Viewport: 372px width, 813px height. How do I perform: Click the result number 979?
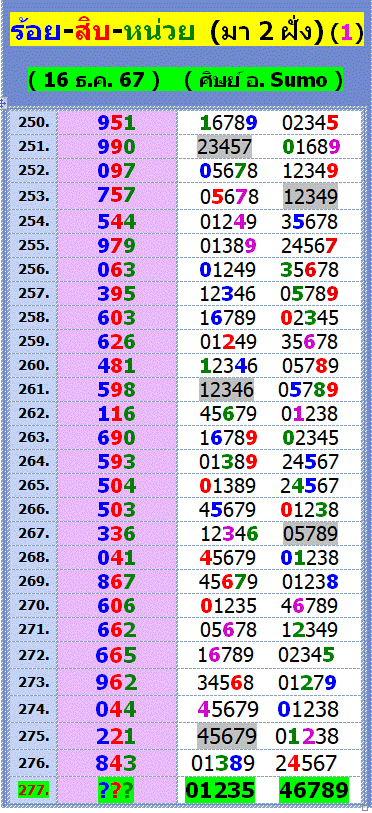coord(117,245)
